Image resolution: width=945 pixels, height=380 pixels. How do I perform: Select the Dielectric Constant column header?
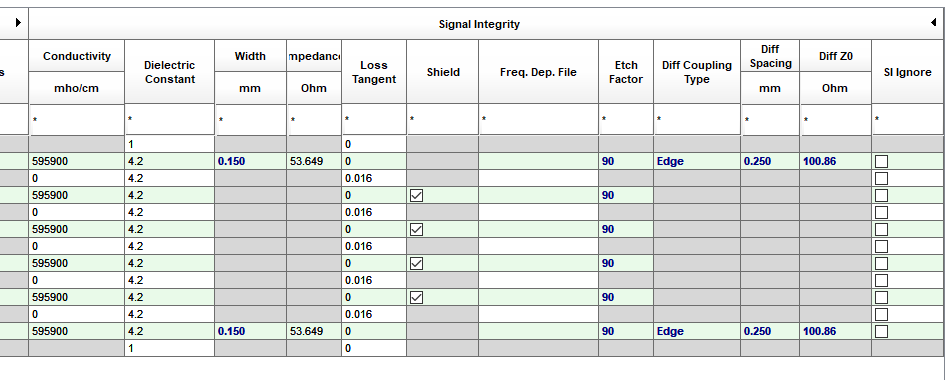(x=169, y=72)
